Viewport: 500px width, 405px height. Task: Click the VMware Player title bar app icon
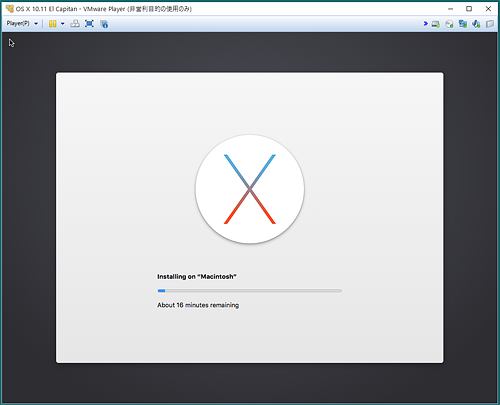tap(10, 9)
